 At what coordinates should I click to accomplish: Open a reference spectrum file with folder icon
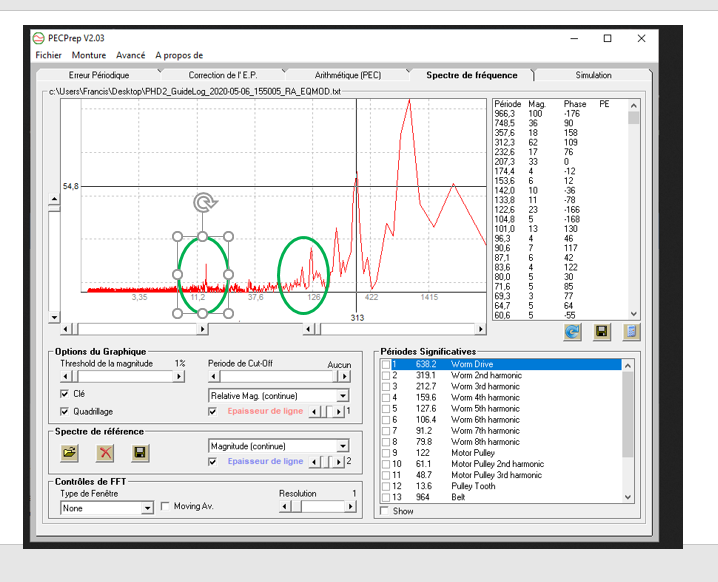point(69,453)
